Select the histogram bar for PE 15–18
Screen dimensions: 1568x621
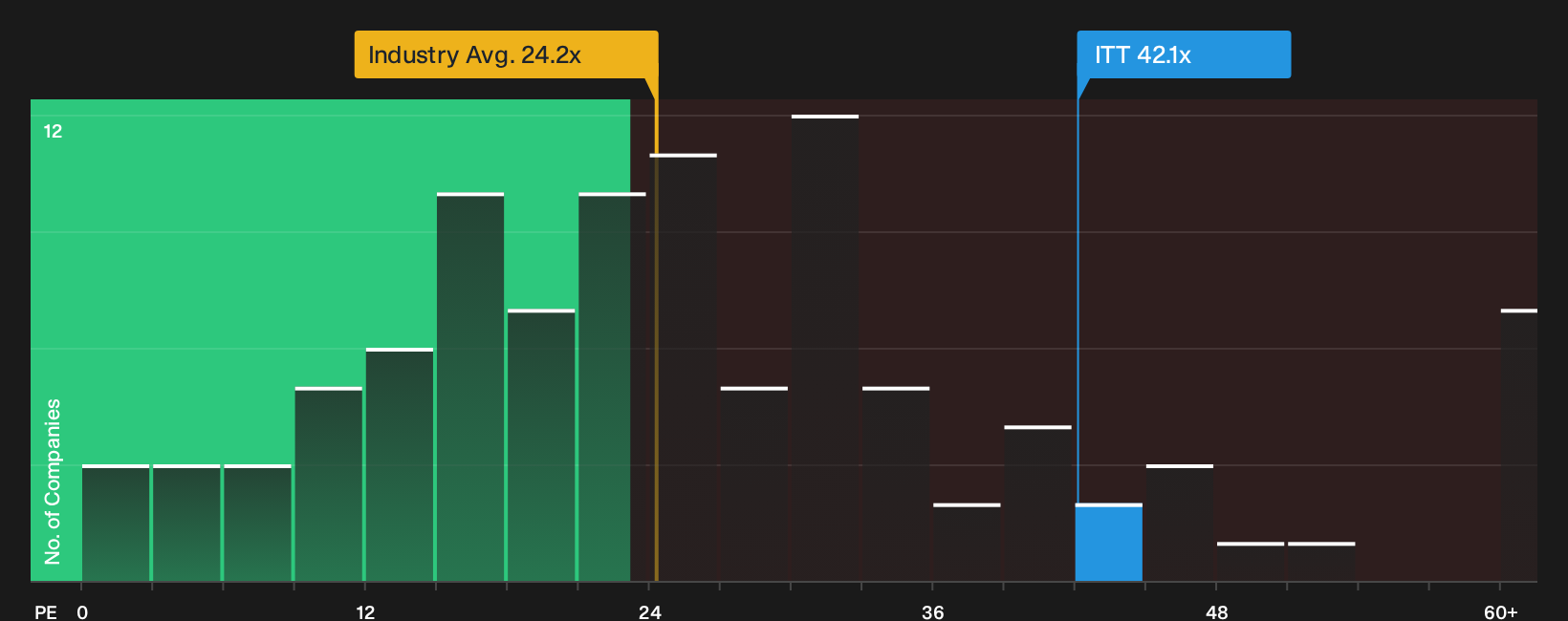click(470, 387)
